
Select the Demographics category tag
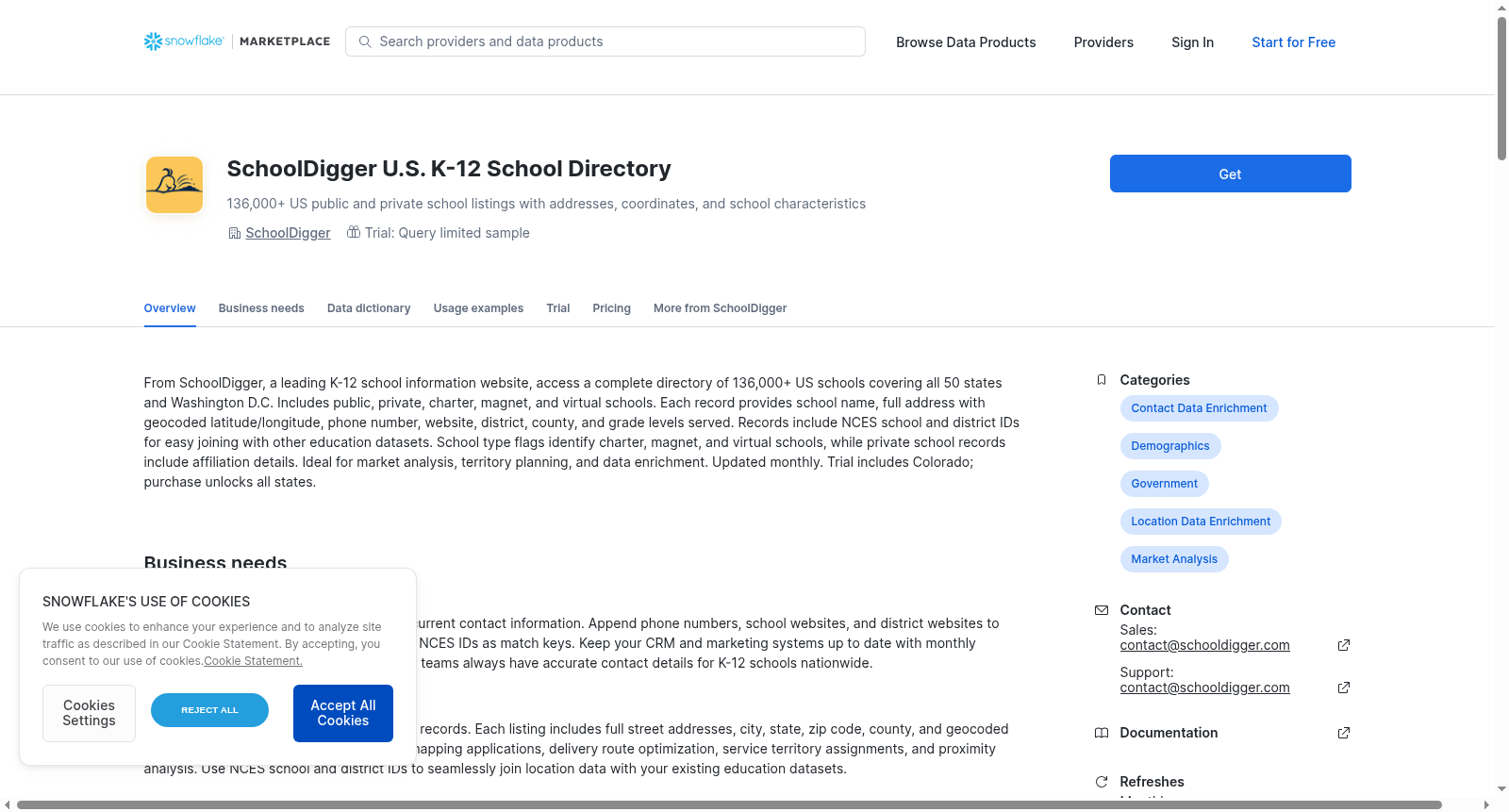click(1170, 446)
